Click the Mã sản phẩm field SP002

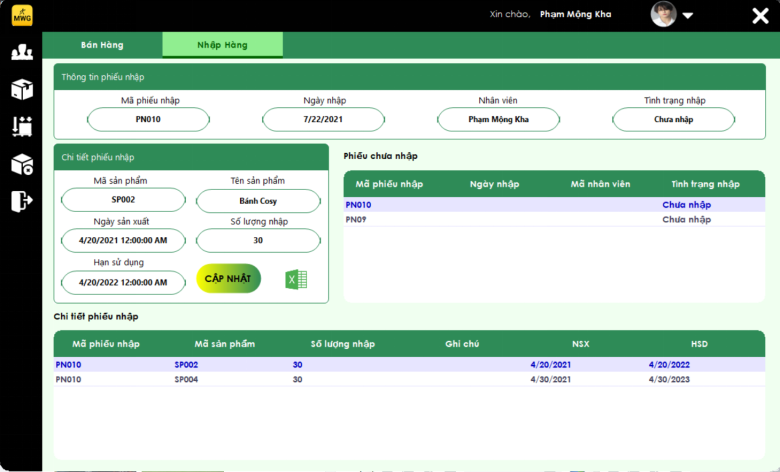[123, 200]
